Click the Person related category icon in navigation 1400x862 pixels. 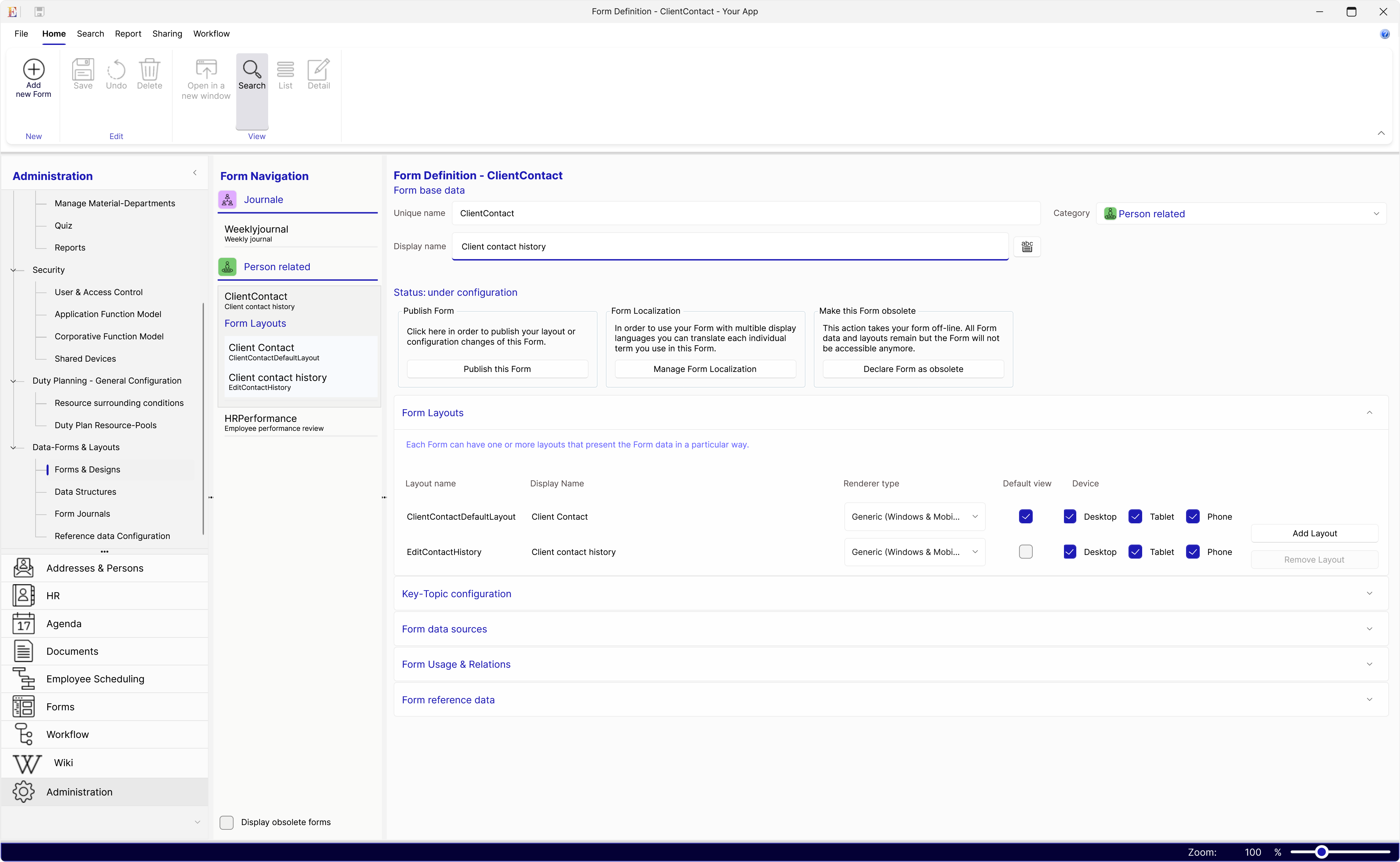228,267
